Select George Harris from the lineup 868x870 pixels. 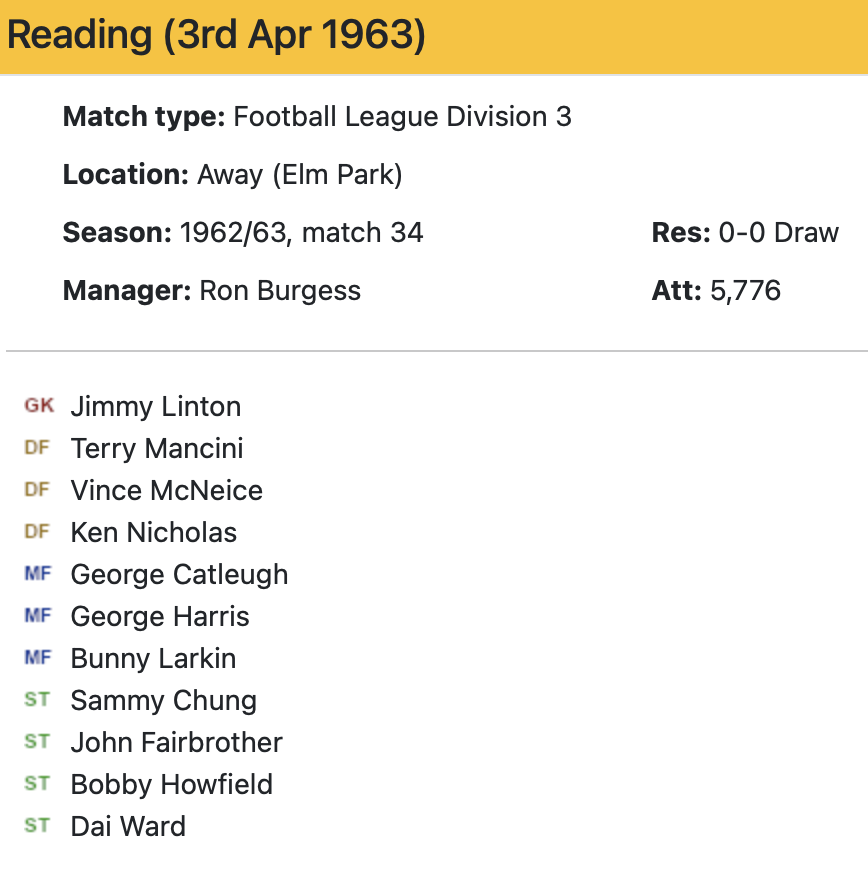[x=160, y=617]
